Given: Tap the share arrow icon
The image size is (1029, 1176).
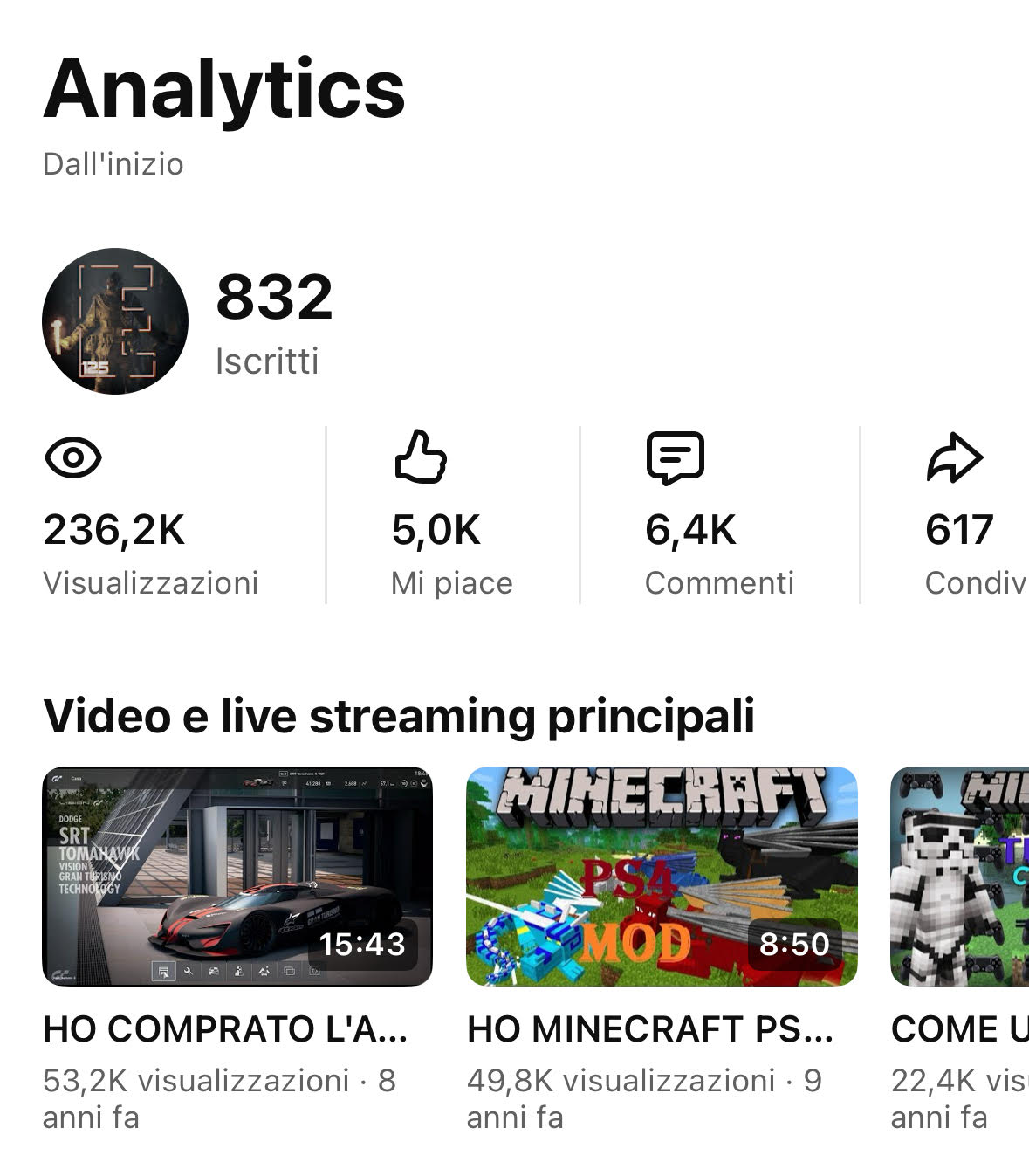Looking at the screenshot, I should pos(955,457).
